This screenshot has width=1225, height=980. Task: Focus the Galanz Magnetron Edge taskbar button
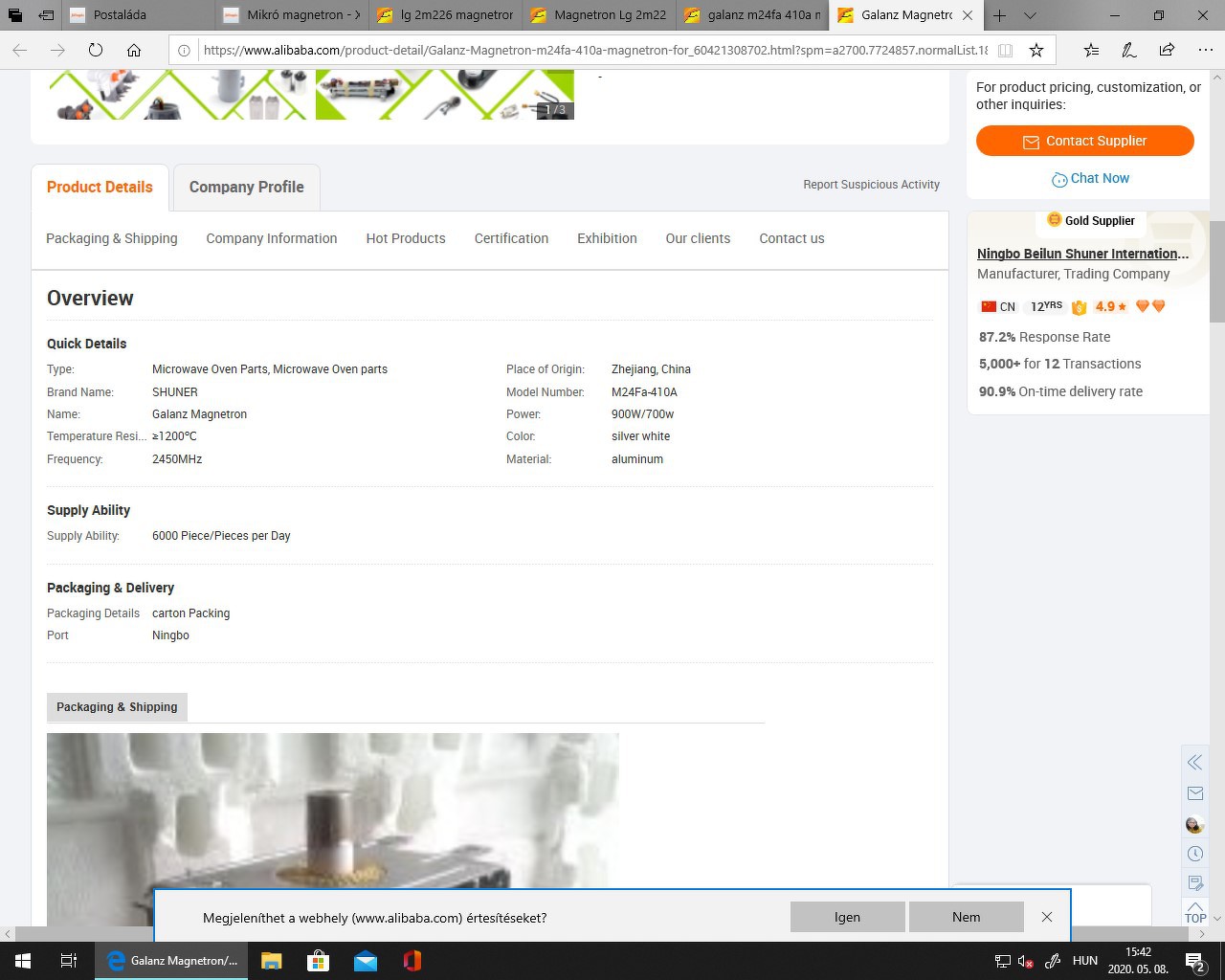(x=171, y=961)
